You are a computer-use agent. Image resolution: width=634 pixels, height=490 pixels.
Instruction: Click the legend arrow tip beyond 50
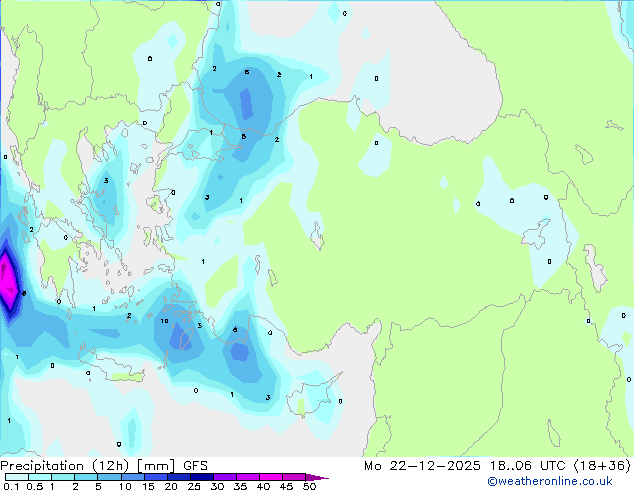coord(317,477)
